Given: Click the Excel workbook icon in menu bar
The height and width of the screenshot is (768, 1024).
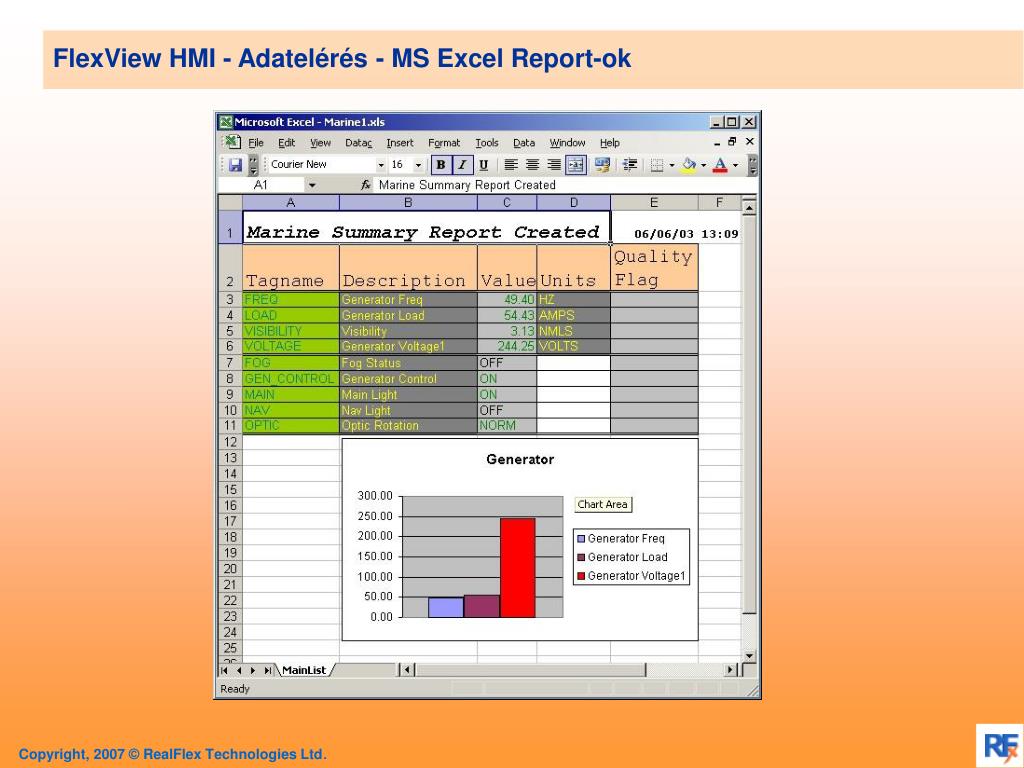Looking at the screenshot, I should (231, 142).
